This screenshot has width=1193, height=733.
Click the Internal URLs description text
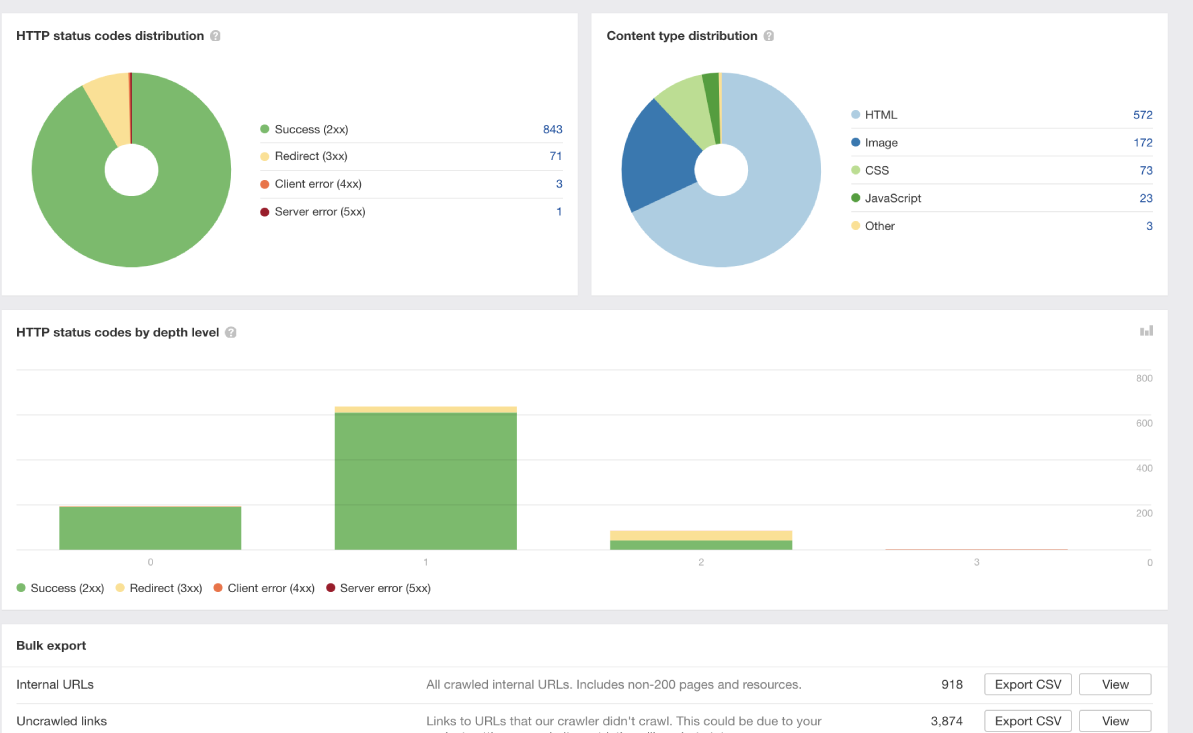pos(613,684)
